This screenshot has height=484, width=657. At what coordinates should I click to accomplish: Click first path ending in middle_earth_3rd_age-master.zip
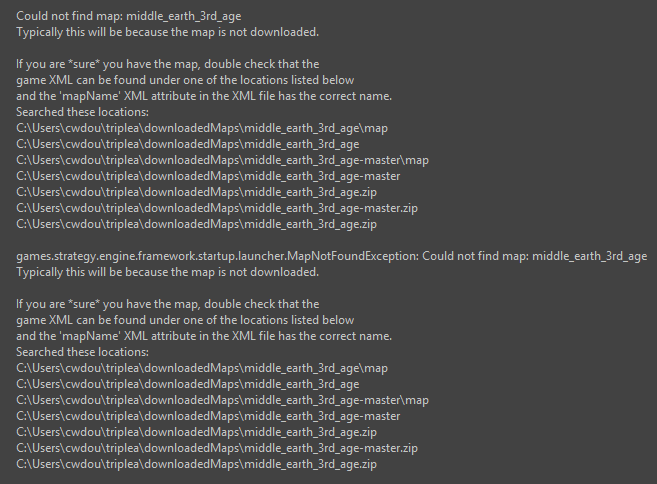click(217, 208)
